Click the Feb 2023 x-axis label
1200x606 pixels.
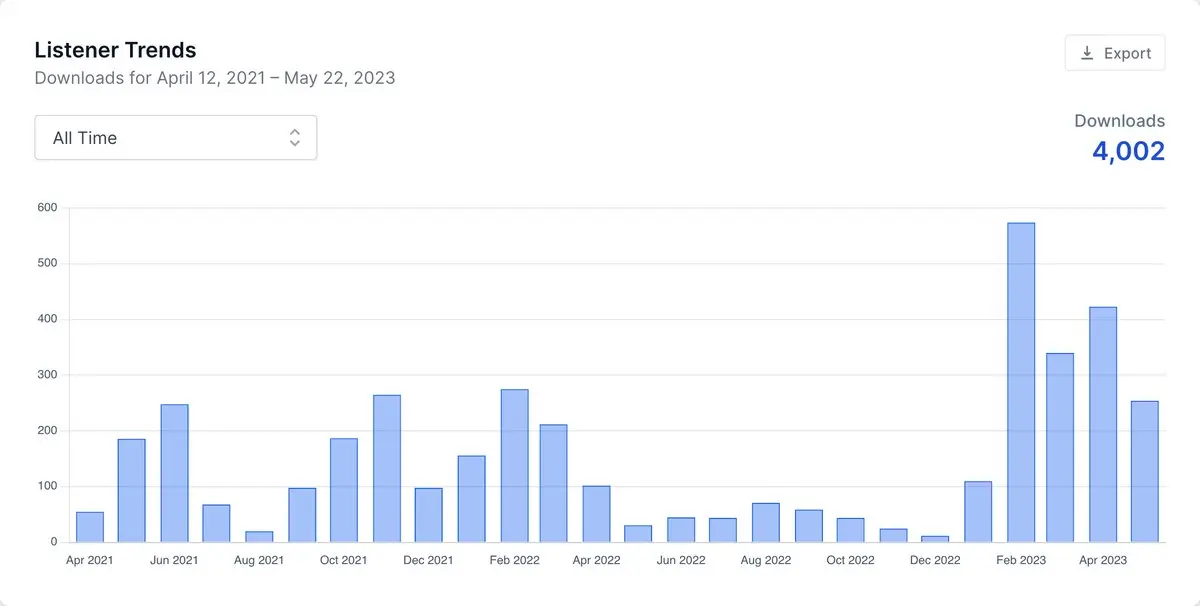coord(1020,560)
